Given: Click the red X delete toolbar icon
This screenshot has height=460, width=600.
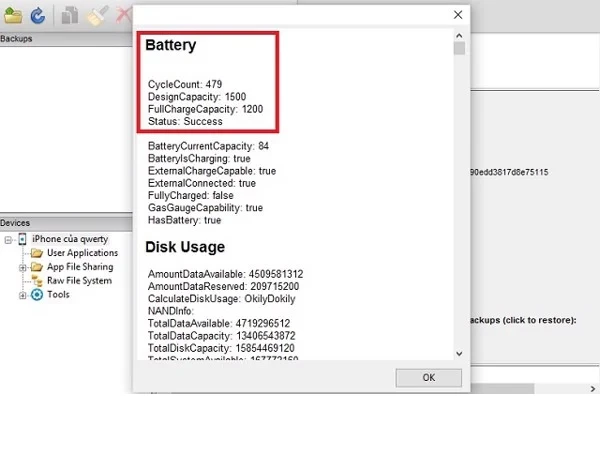Looking at the screenshot, I should pos(123,15).
